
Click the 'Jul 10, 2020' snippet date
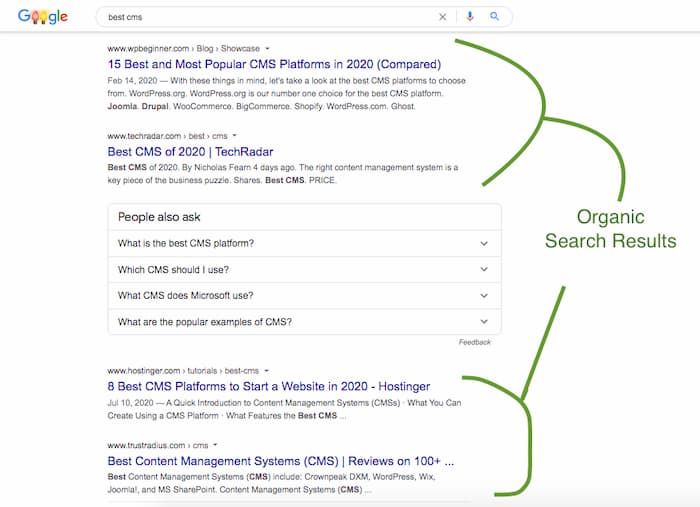(x=130, y=403)
